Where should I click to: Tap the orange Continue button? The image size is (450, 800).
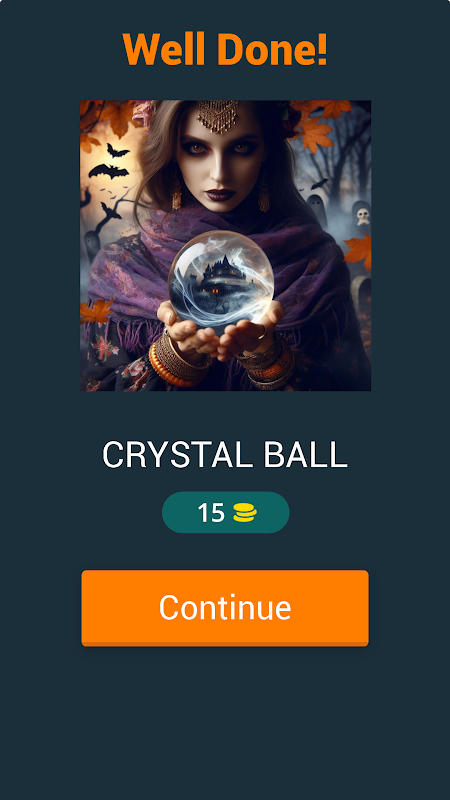coord(225,608)
